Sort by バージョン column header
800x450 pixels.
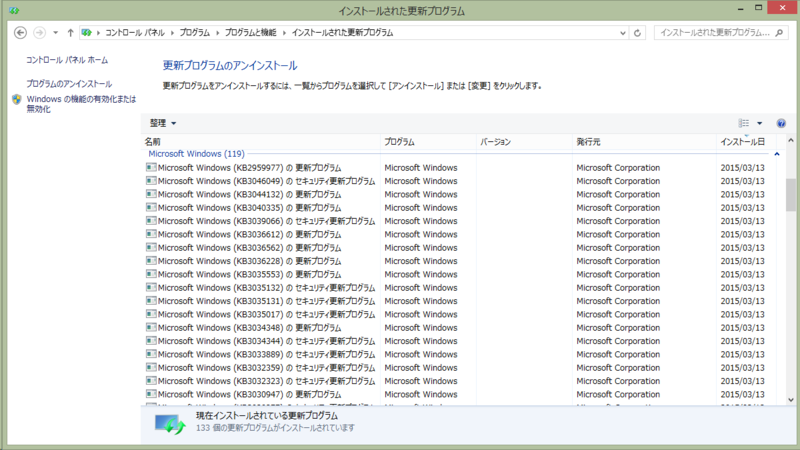click(x=524, y=141)
